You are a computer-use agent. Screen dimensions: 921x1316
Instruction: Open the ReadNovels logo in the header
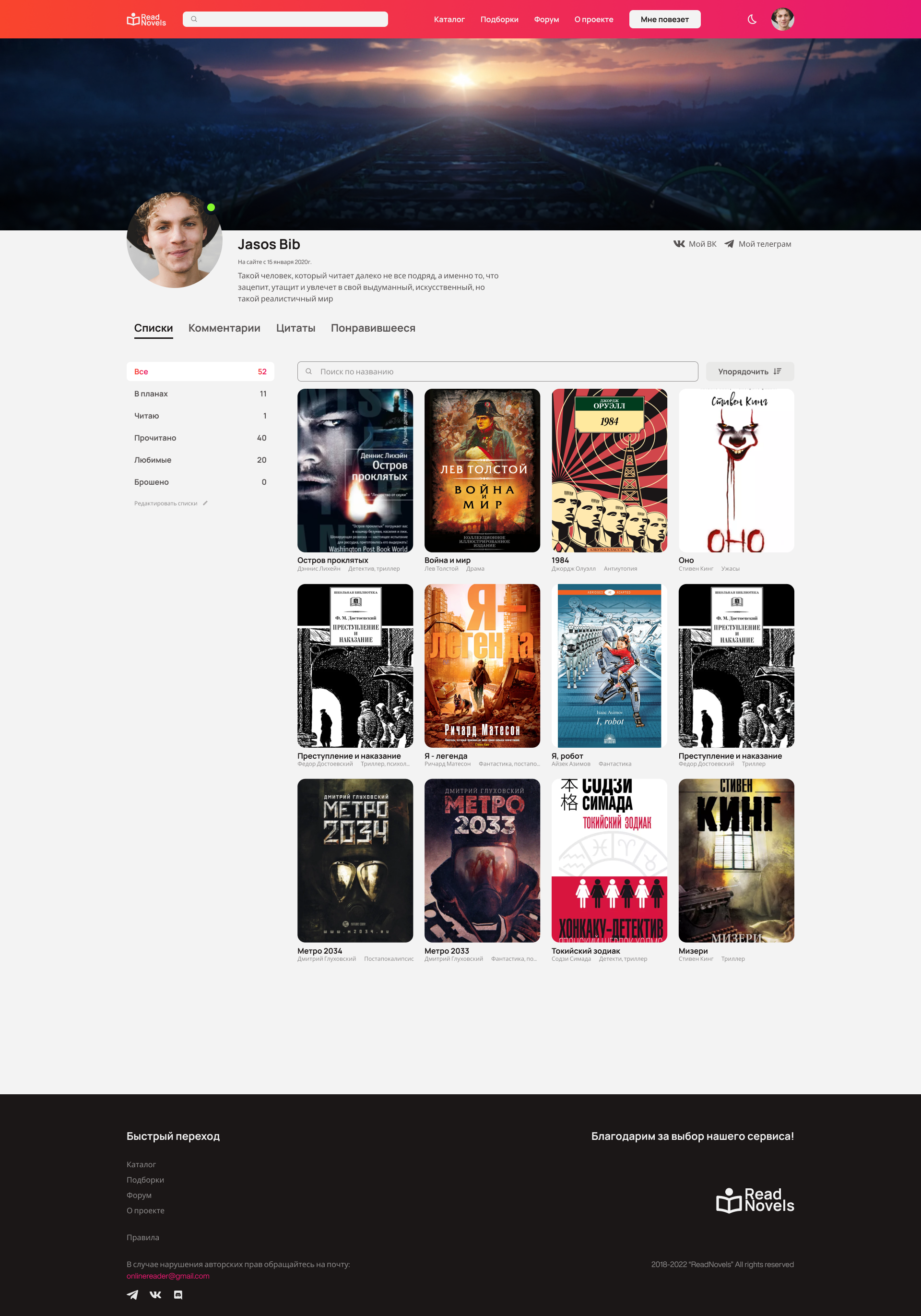pos(146,20)
